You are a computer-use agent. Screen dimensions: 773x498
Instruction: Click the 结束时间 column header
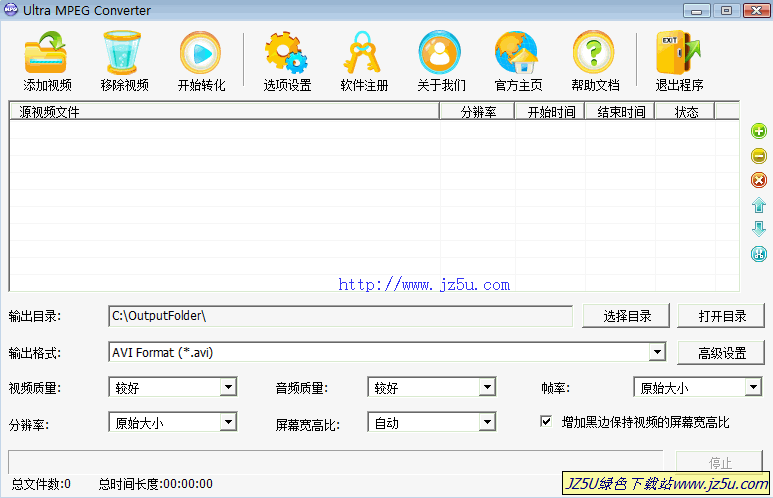click(x=620, y=112)
